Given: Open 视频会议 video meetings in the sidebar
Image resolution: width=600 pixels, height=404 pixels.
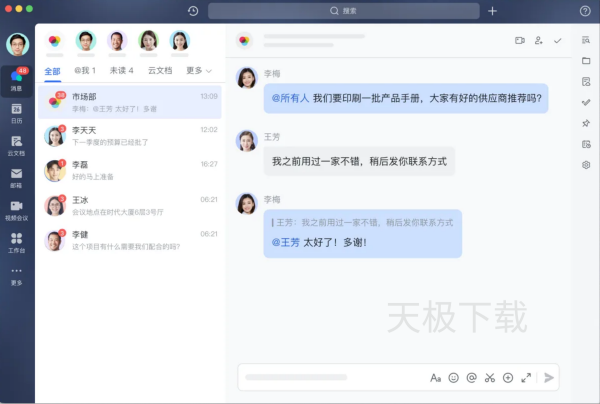Looking at the screenshot, I should click(x=17, y=208).
